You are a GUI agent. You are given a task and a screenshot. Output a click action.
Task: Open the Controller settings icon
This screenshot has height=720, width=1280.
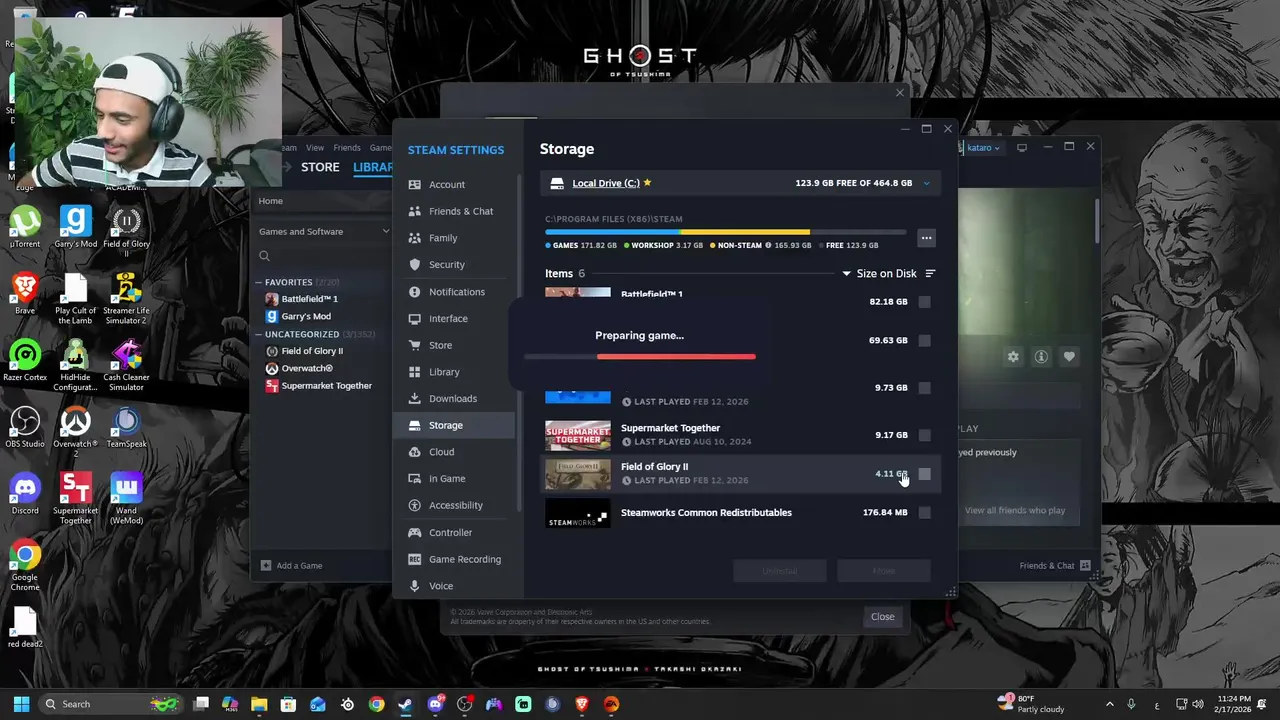pos(414,532)
